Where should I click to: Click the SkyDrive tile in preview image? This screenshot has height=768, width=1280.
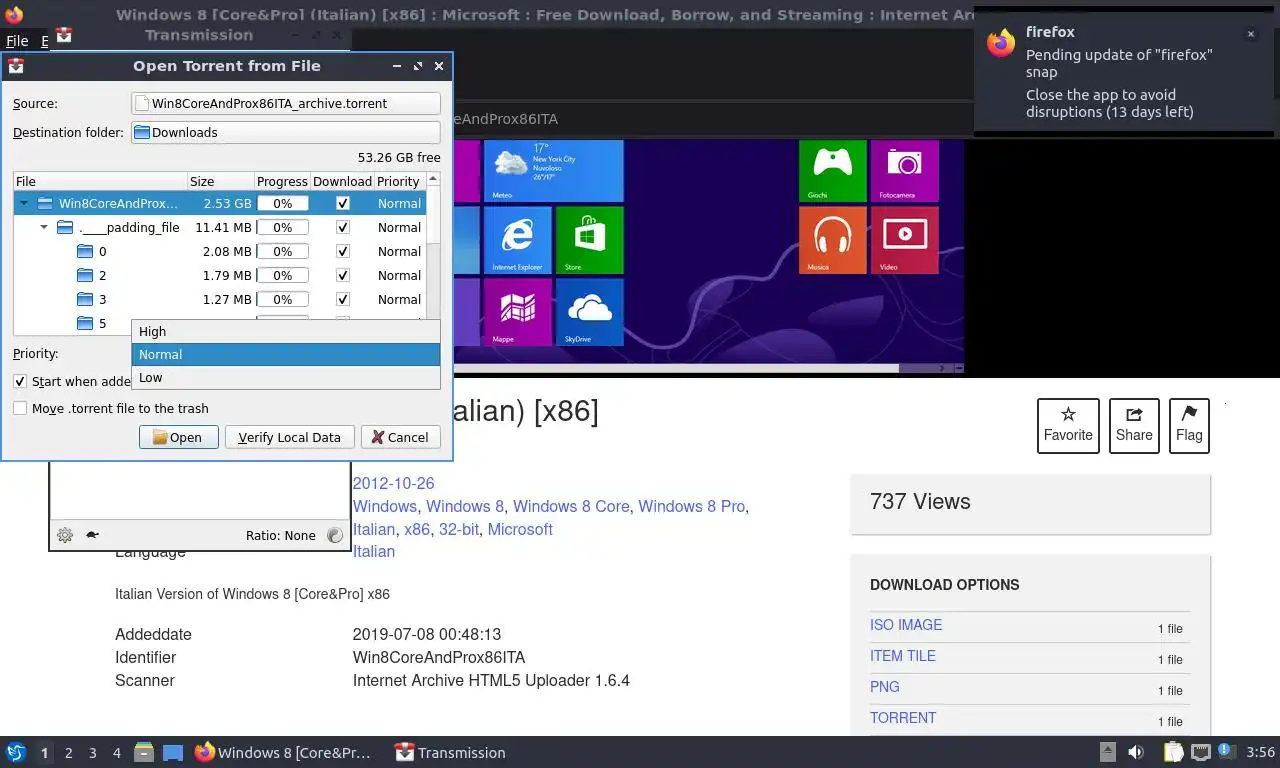589,312
